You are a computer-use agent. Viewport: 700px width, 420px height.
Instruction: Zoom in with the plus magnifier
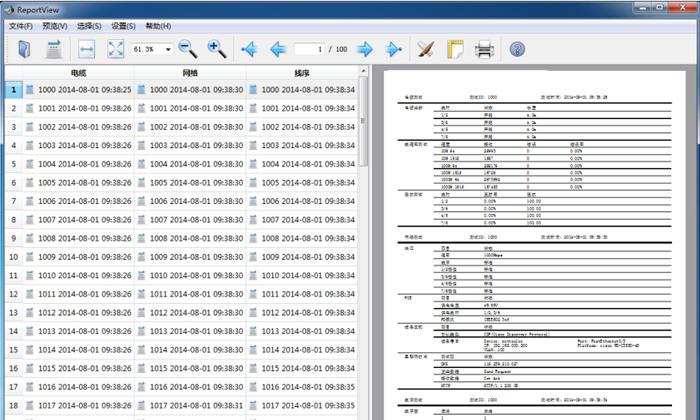click(x=217, y=49)
